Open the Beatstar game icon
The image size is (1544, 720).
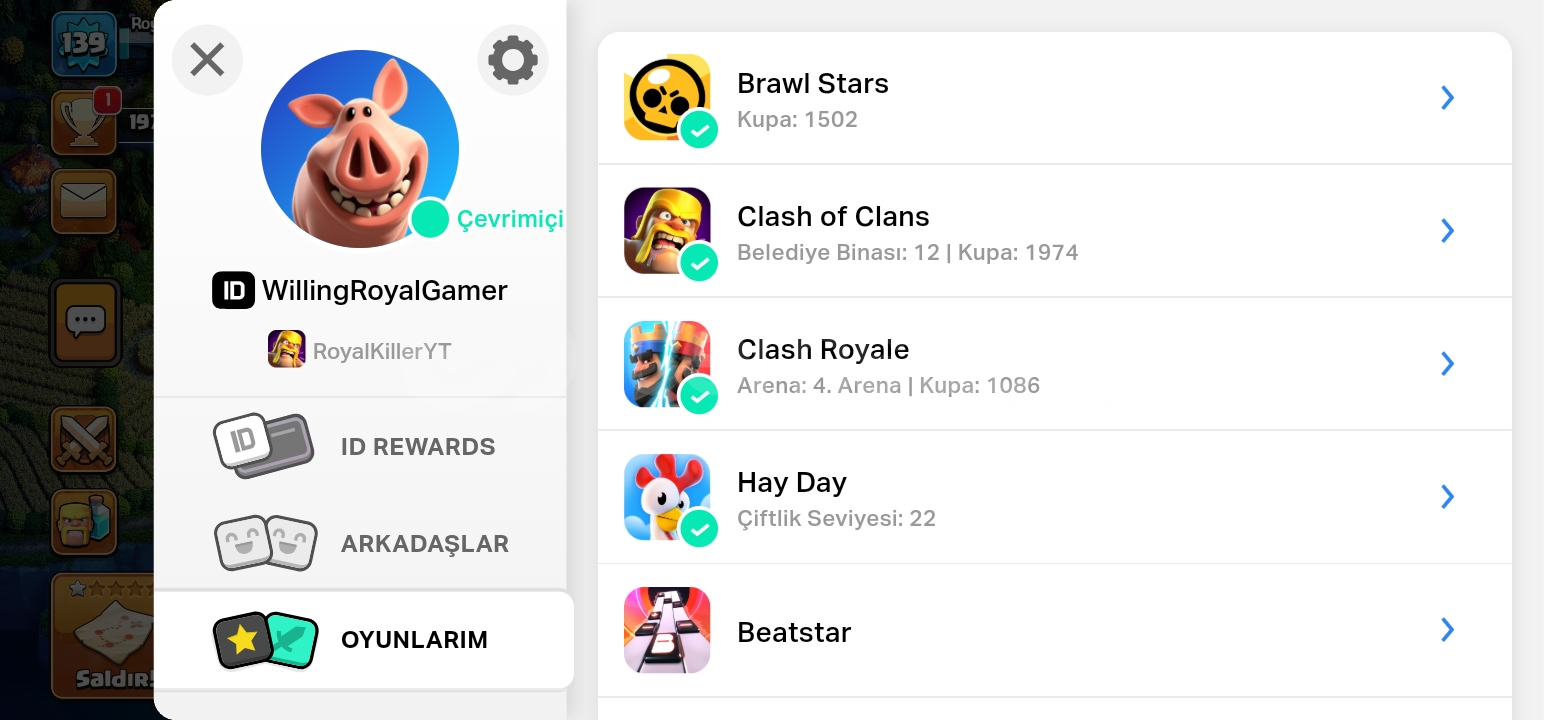point(667,630)
